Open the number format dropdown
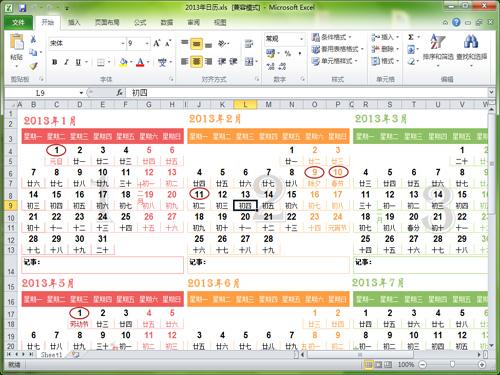The height and width of the screenshot is (375, 500). pos(301,39)
